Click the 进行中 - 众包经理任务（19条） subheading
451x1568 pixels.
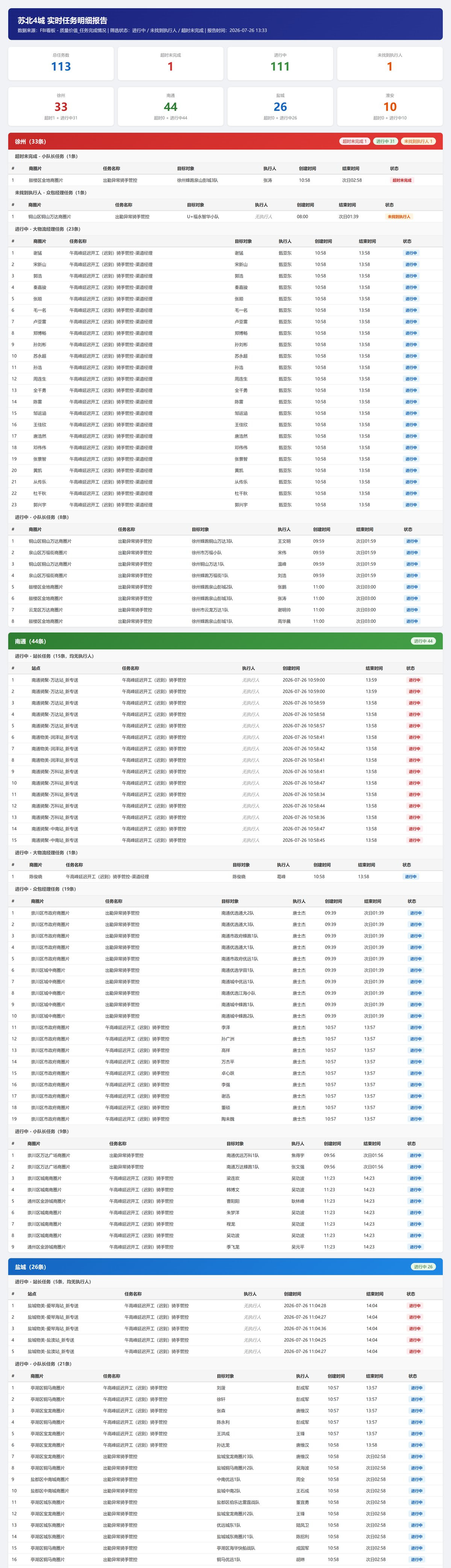[45, 889]
